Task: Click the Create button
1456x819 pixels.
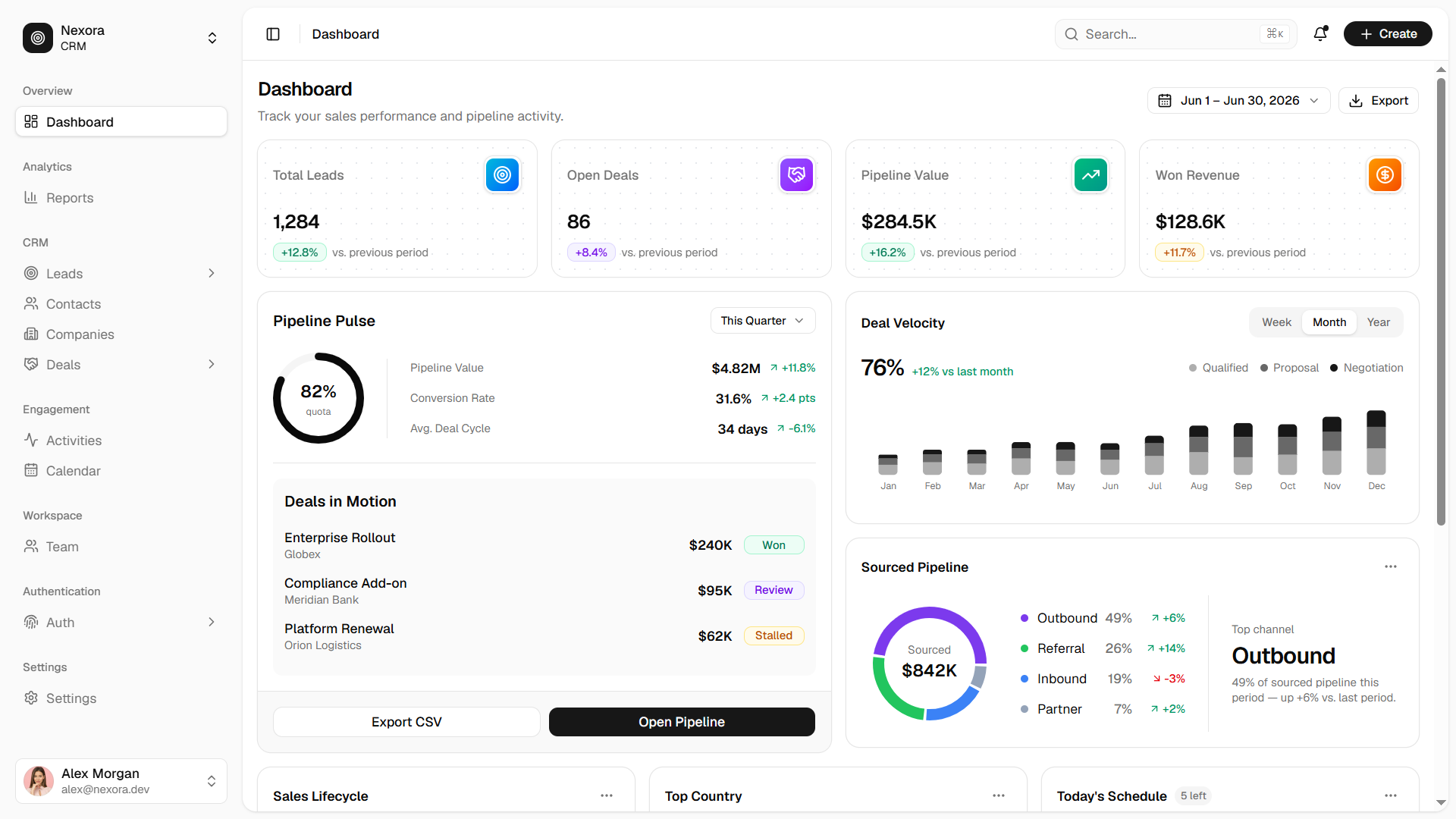Action: tap(1388, 34)
